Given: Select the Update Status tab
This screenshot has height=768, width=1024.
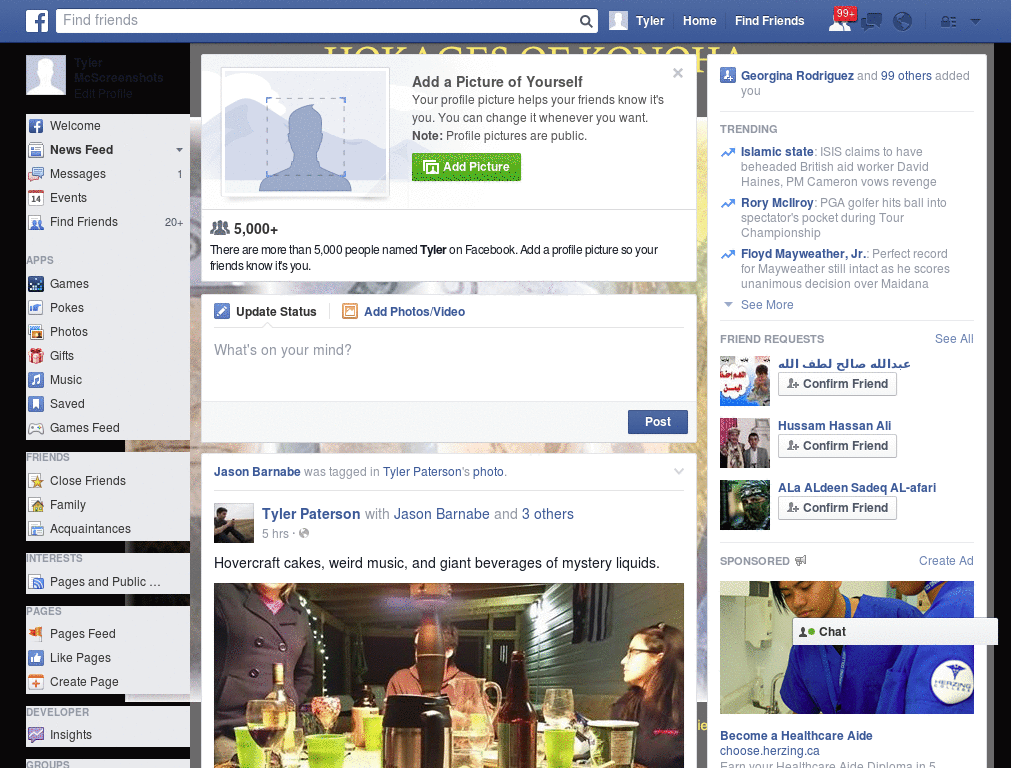Looking at the screenshot, I should (266, 312).
